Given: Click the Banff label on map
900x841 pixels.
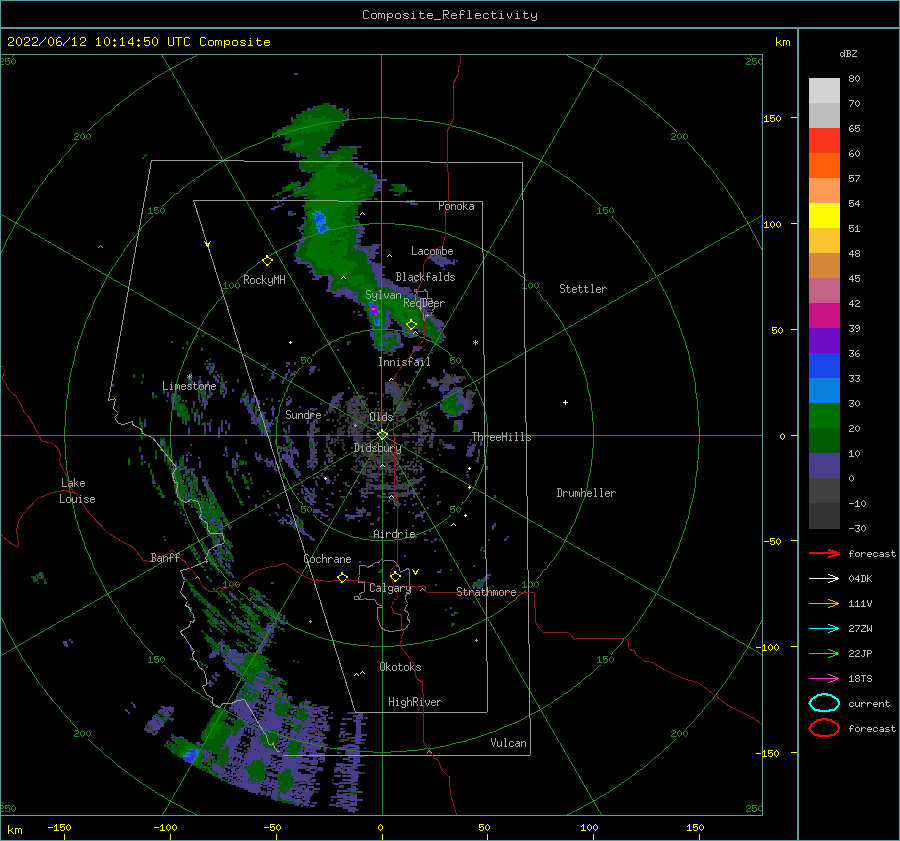Looking at the screenshot, I should [165, 557].
